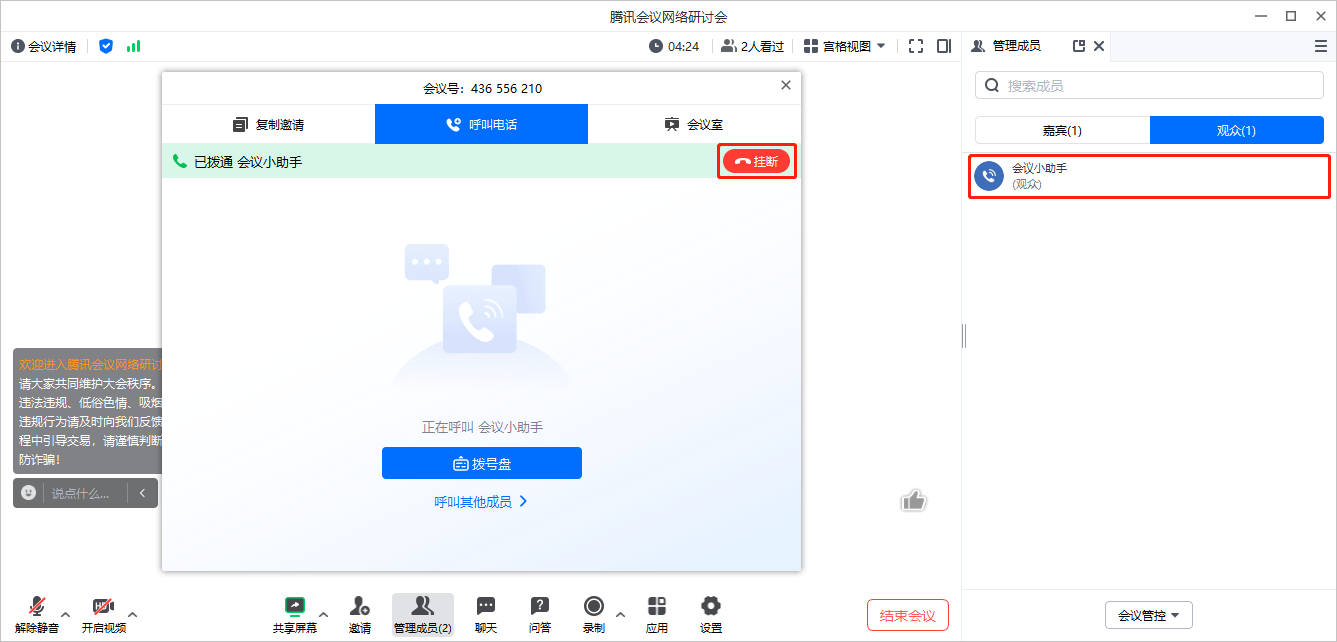The height and width of the screenshot is (642, 1337).
Task: Open the chat emoji picker
Action: tap(29, 493)
